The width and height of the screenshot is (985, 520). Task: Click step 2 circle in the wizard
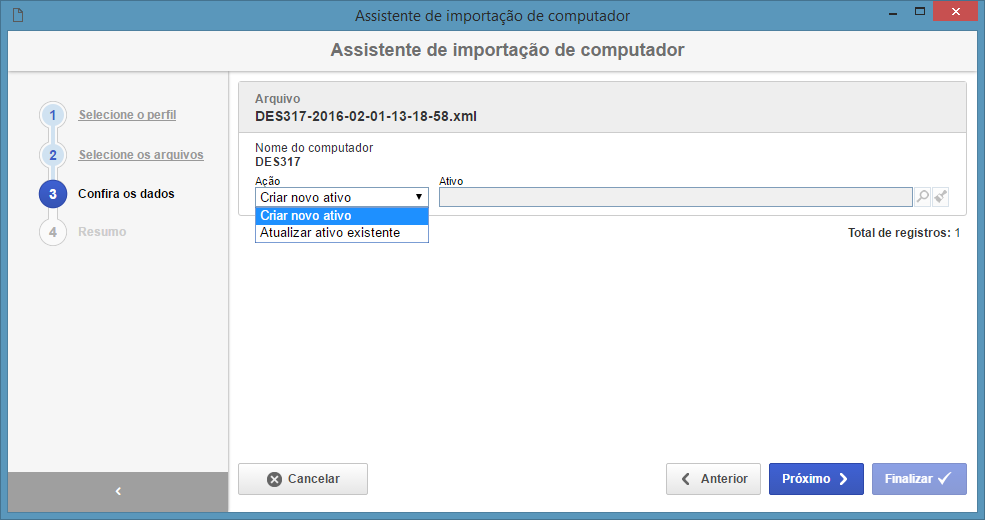click(x=53, y=155)
